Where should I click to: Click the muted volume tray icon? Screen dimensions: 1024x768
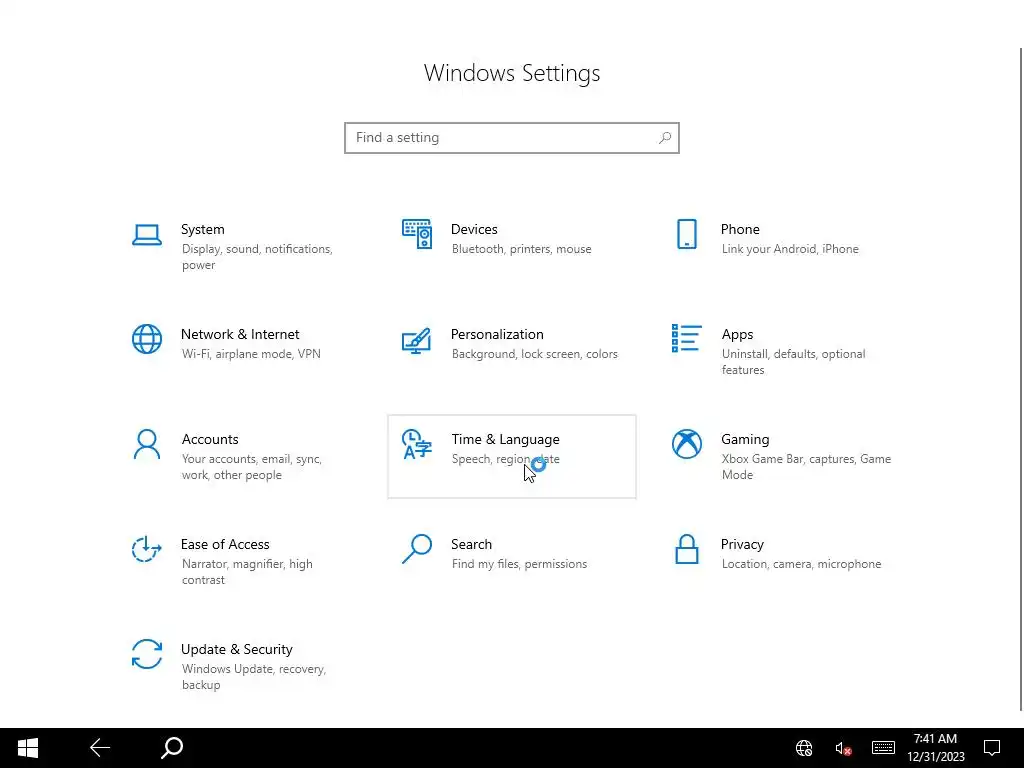point(843,749)
